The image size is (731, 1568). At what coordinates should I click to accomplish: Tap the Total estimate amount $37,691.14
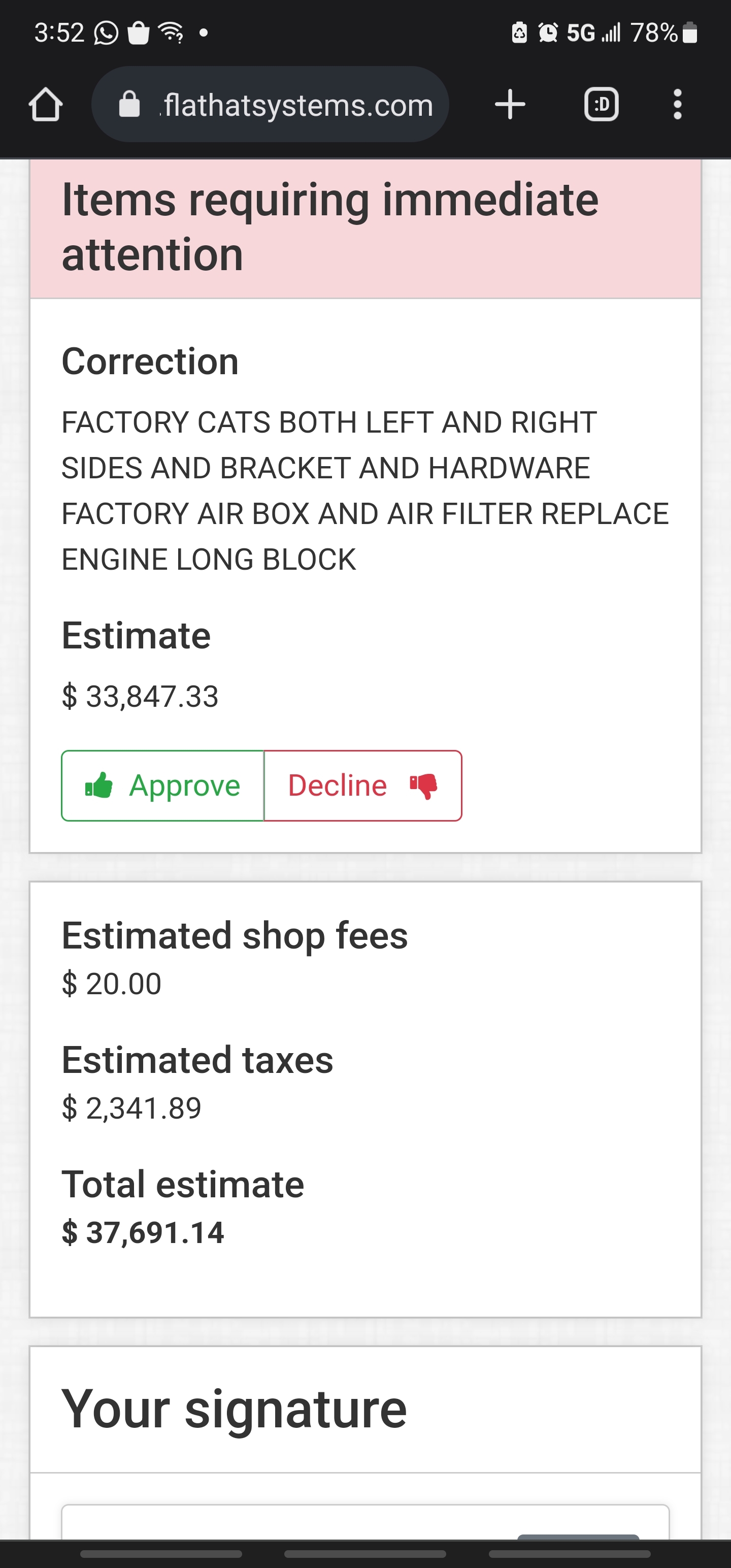tap(143, 1234)
